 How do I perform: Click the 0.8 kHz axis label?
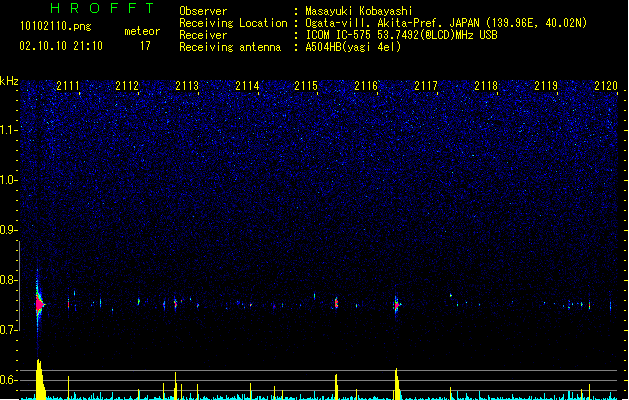(x=9, y=280)
